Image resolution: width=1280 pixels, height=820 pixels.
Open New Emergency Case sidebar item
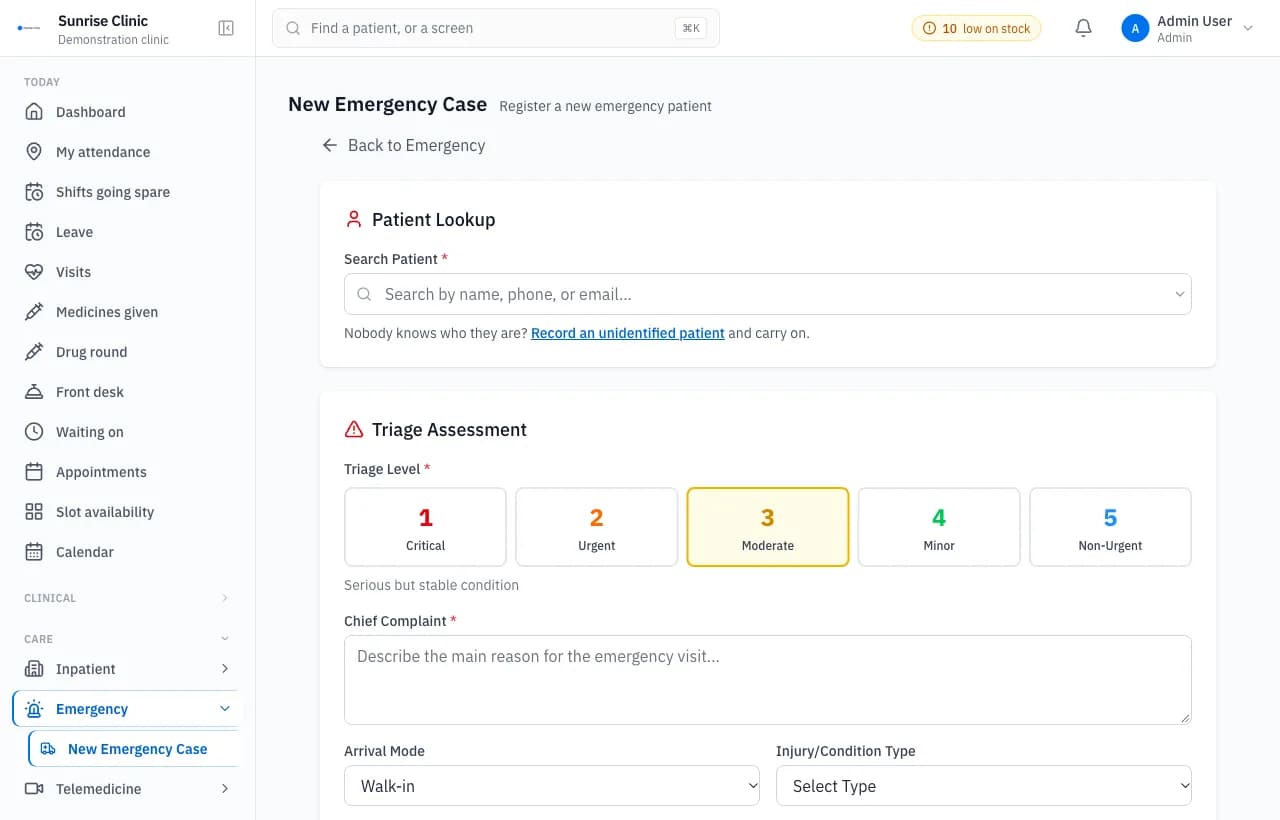(133, 749)
